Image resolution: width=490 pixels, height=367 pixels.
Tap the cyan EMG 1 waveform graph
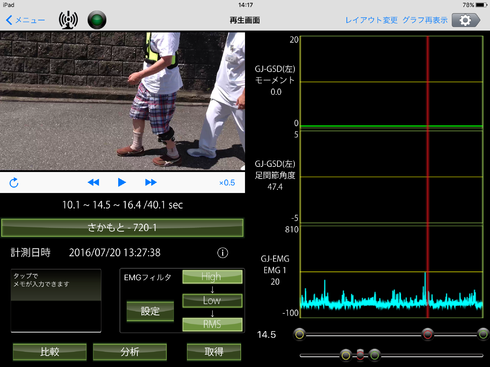point(392,272)
